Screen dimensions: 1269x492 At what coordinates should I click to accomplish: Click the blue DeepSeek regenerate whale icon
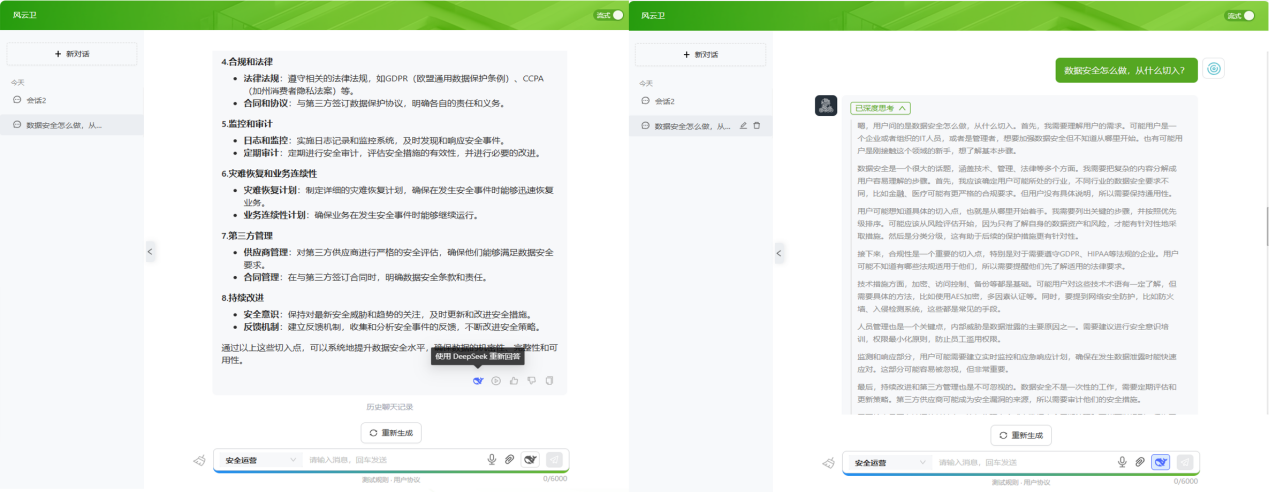pyautogui.click(x=478, y=380)
